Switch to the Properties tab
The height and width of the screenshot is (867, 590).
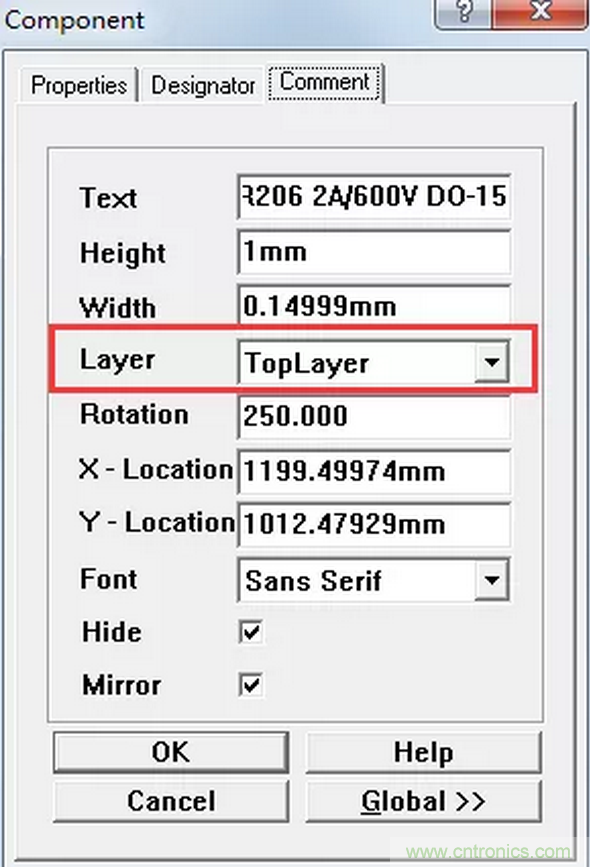(79, 85)
